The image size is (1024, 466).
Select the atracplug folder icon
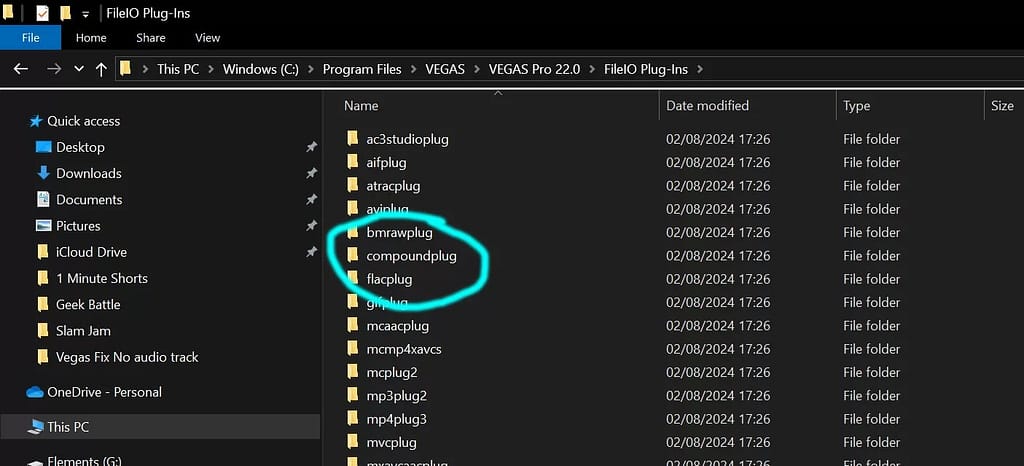click(353, 185)
